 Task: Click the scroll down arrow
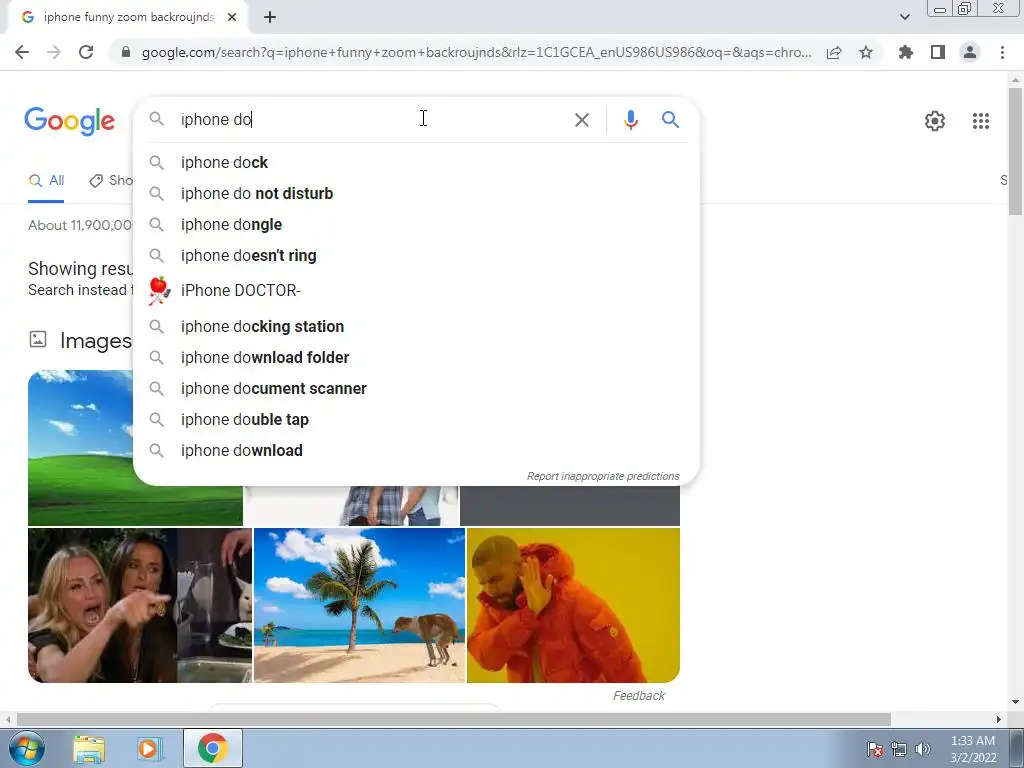coord(1015,702)
